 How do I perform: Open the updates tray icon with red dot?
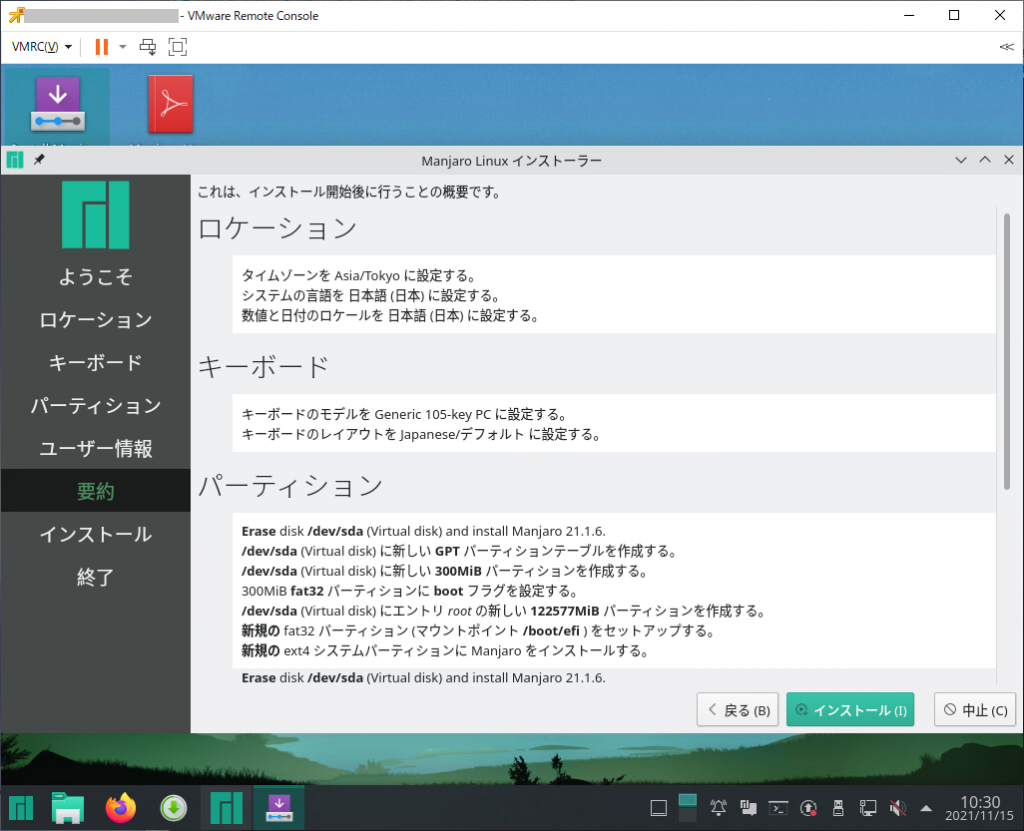pos(808,809)
